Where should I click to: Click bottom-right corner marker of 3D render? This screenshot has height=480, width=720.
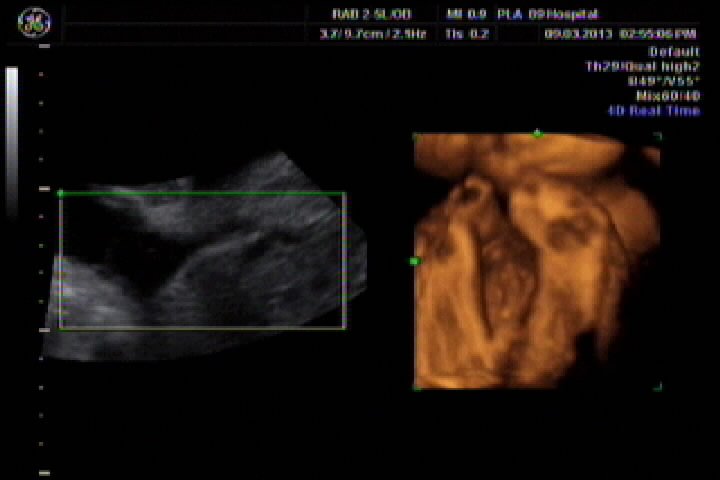657,387
